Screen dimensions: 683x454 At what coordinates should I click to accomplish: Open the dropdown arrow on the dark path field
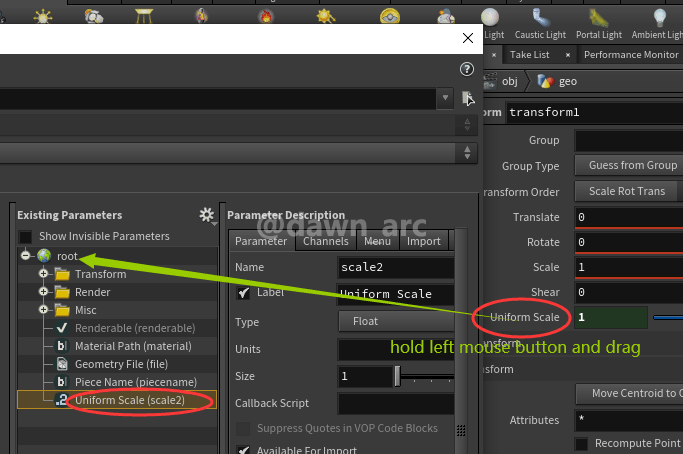pyautogui.click(x=445, y=98)
